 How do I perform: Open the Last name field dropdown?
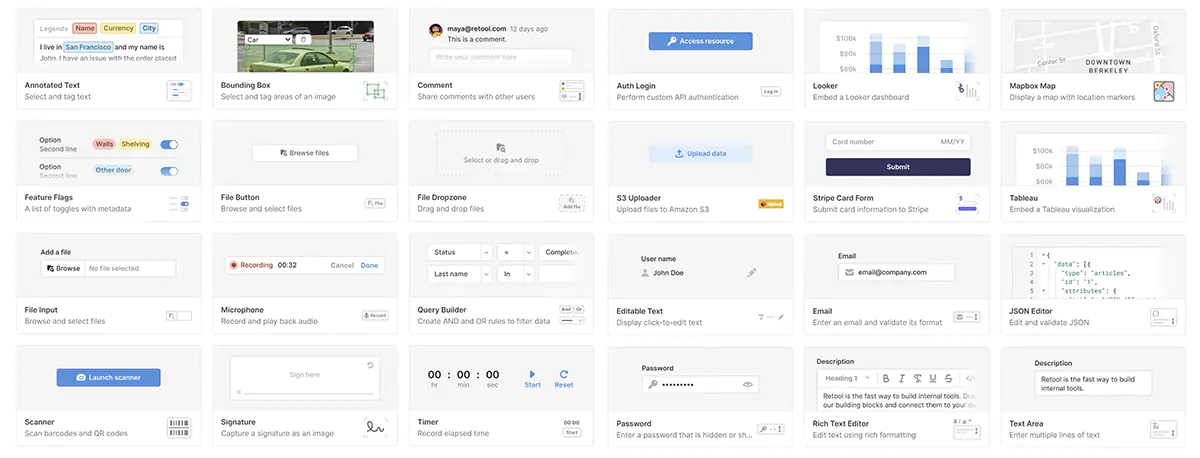click(x=459, y=273)
